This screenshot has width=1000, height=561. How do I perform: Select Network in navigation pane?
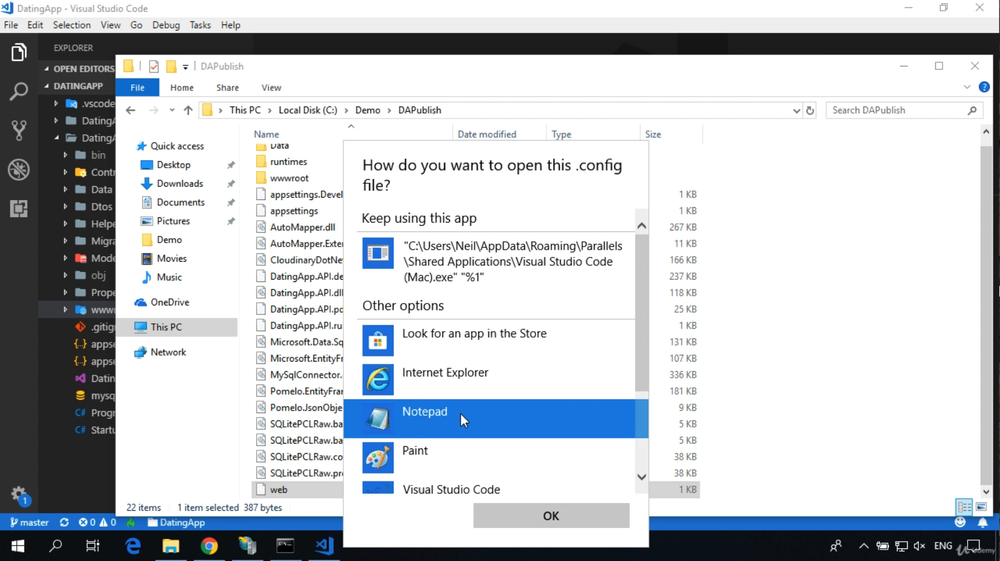168,352
